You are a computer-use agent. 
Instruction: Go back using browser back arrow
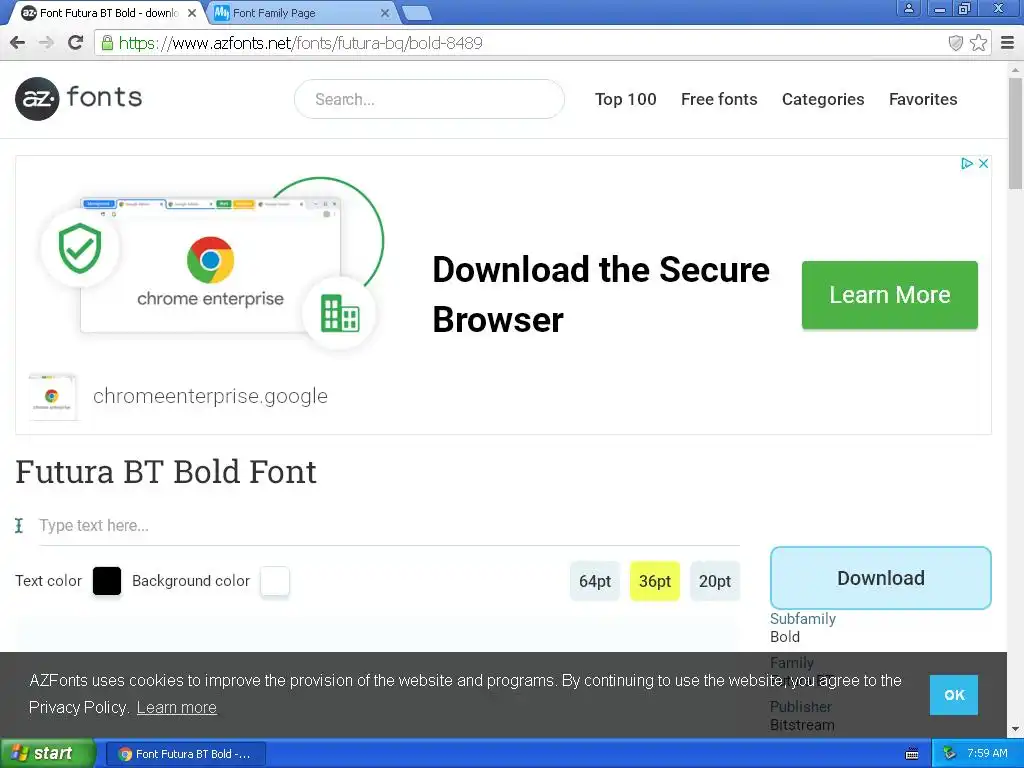tap(18, 43)
